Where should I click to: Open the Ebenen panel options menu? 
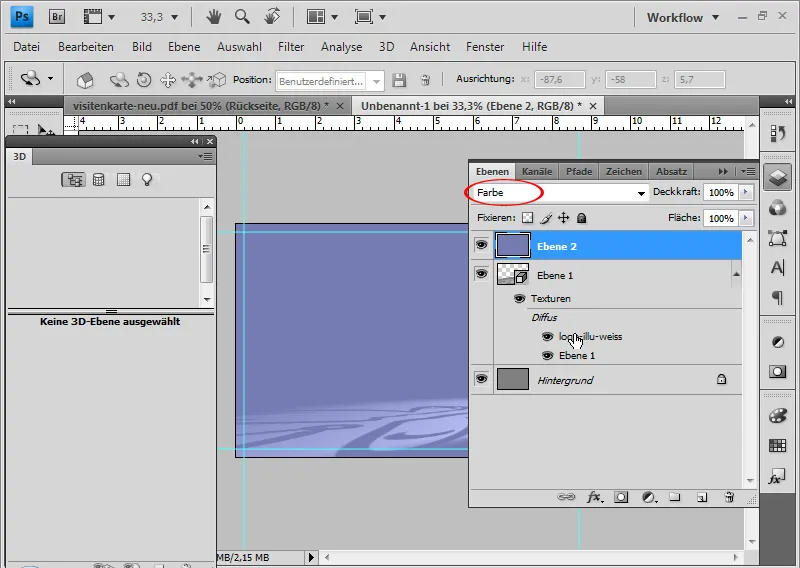pos(748,171)
